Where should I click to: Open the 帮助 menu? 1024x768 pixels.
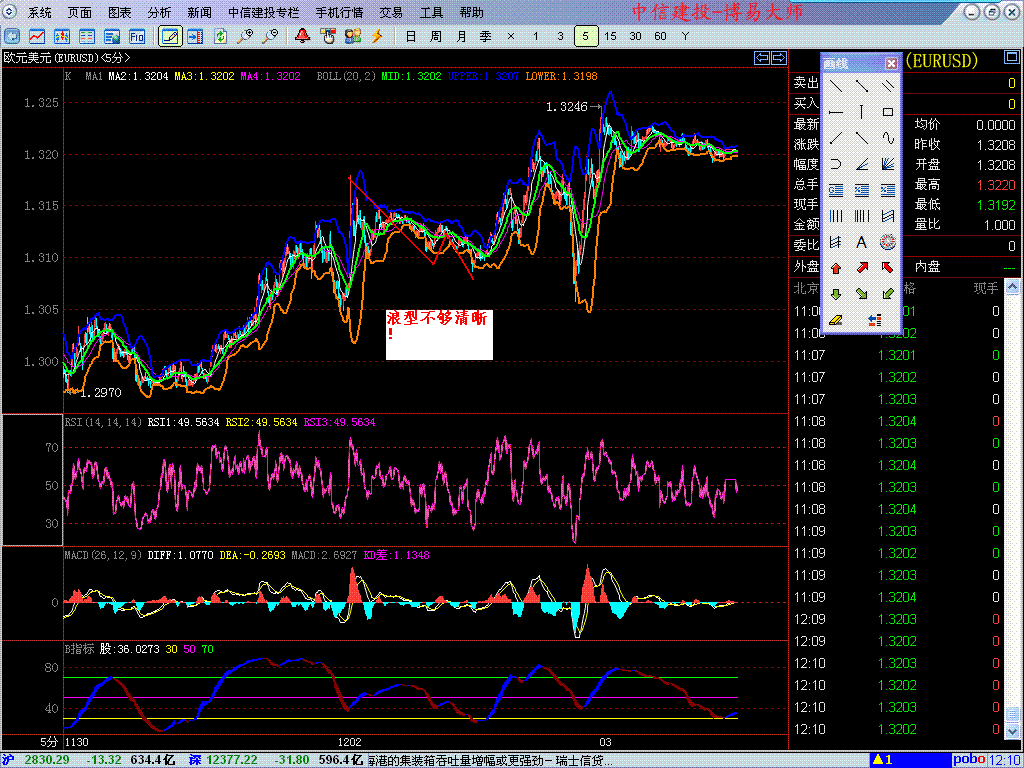coord(472,12)
